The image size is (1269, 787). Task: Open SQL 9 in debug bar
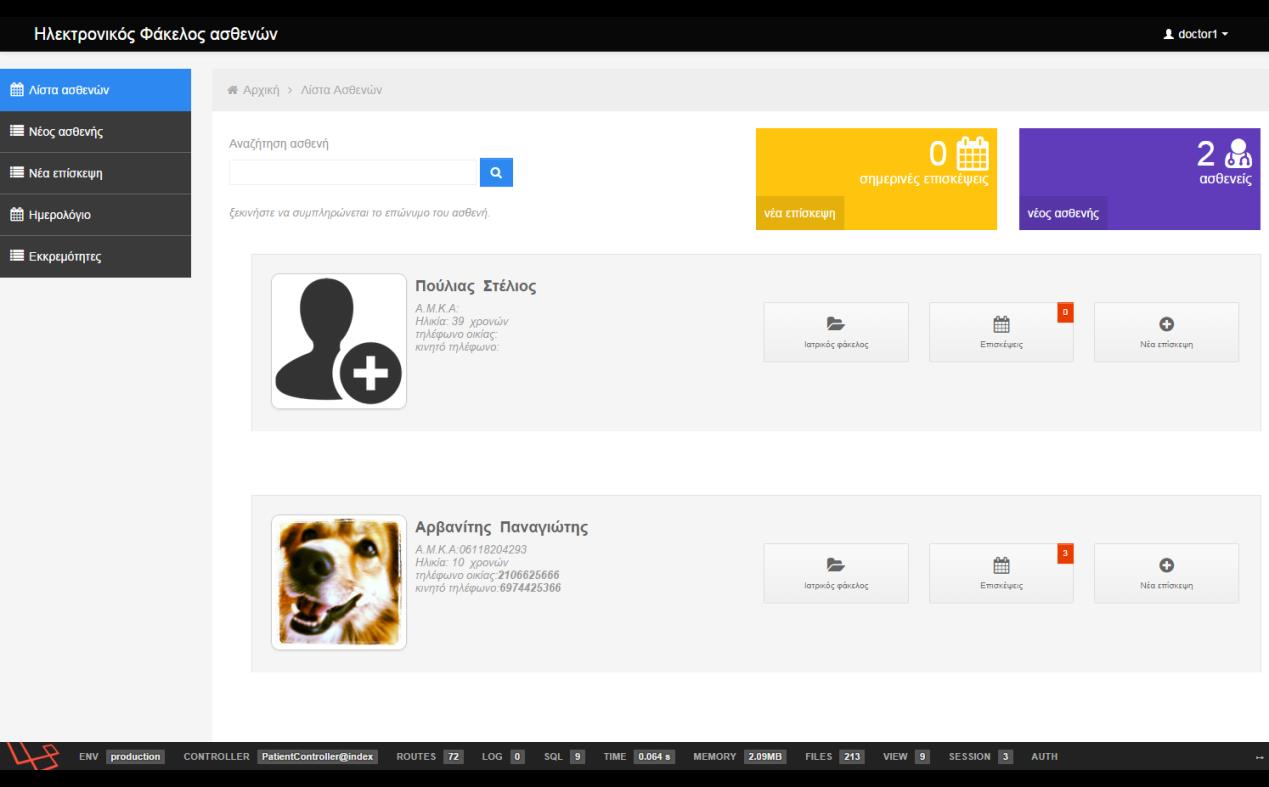564,757
